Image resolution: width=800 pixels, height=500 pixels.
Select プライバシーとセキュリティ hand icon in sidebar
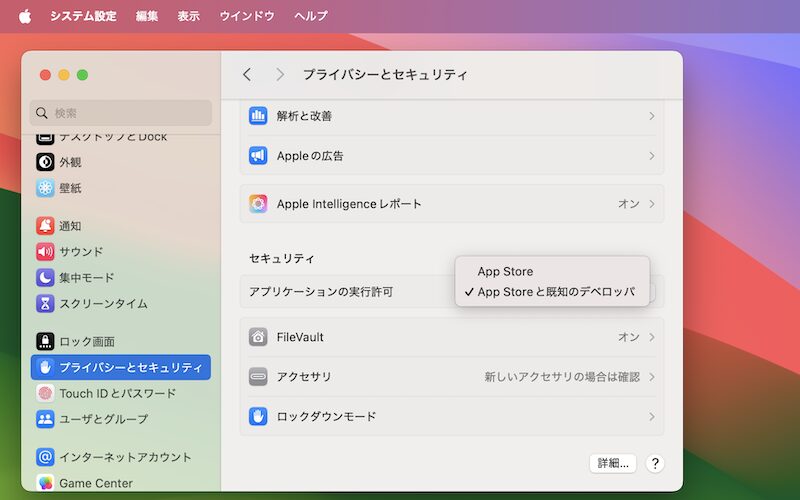coord(45,367)
